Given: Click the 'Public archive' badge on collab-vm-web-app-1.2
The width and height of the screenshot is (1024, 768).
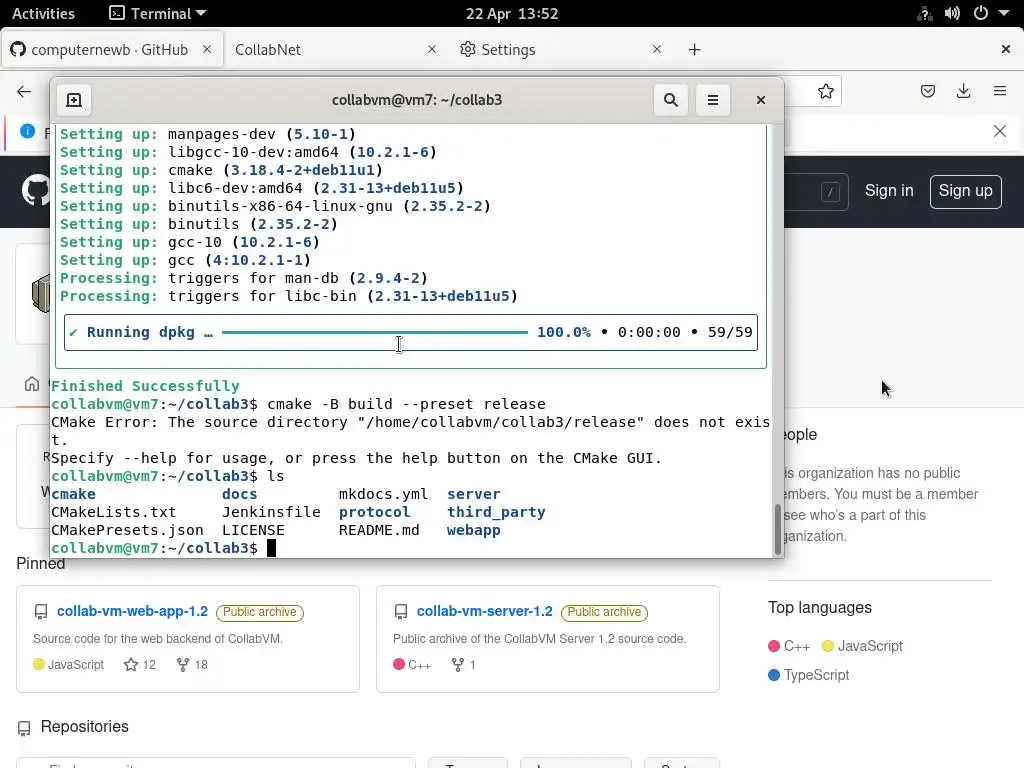Looking at the screenshot, I should [x=259, y=612].
